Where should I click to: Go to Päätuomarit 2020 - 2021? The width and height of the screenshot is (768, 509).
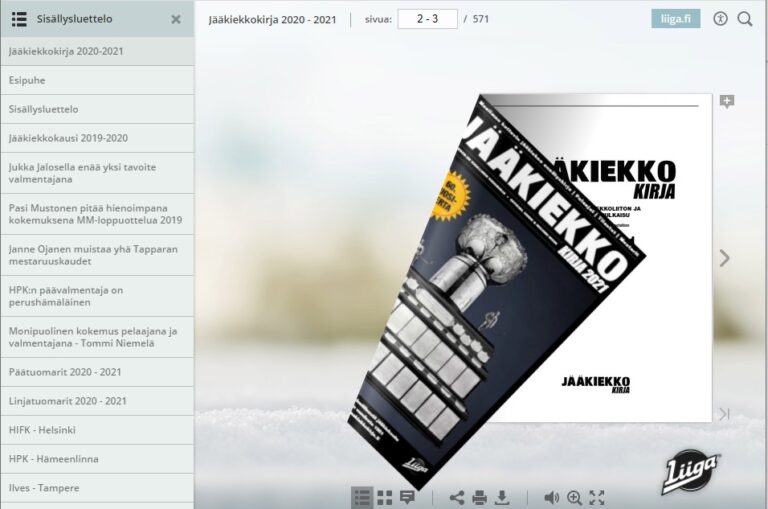[x=97, y=372]
